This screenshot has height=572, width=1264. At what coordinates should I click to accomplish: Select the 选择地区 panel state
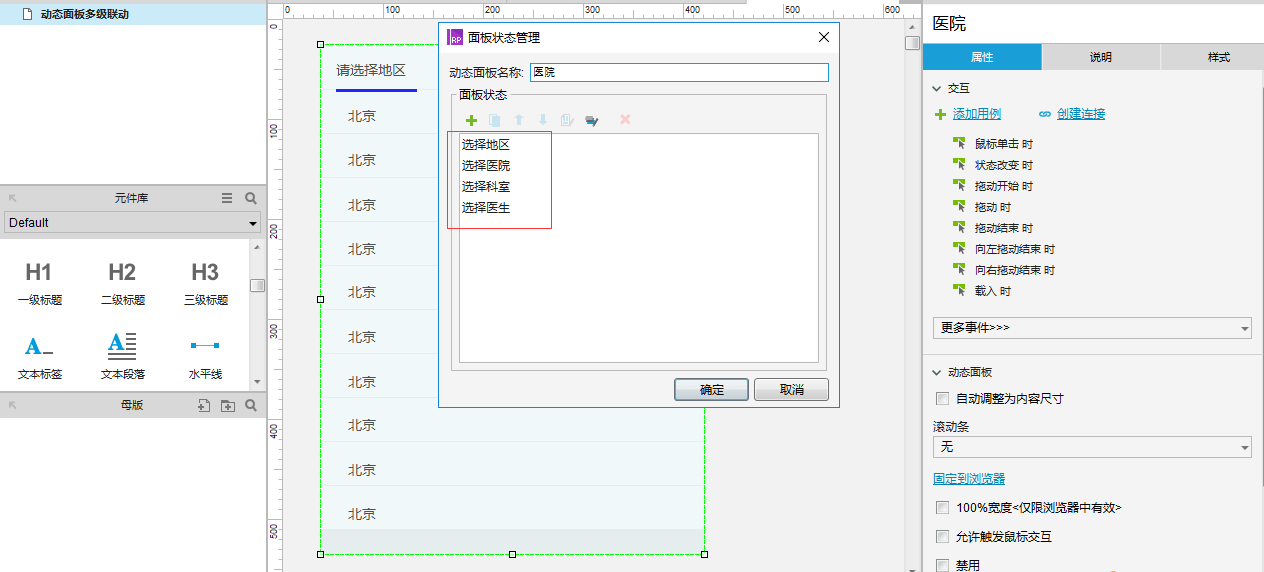coord(486,145)
